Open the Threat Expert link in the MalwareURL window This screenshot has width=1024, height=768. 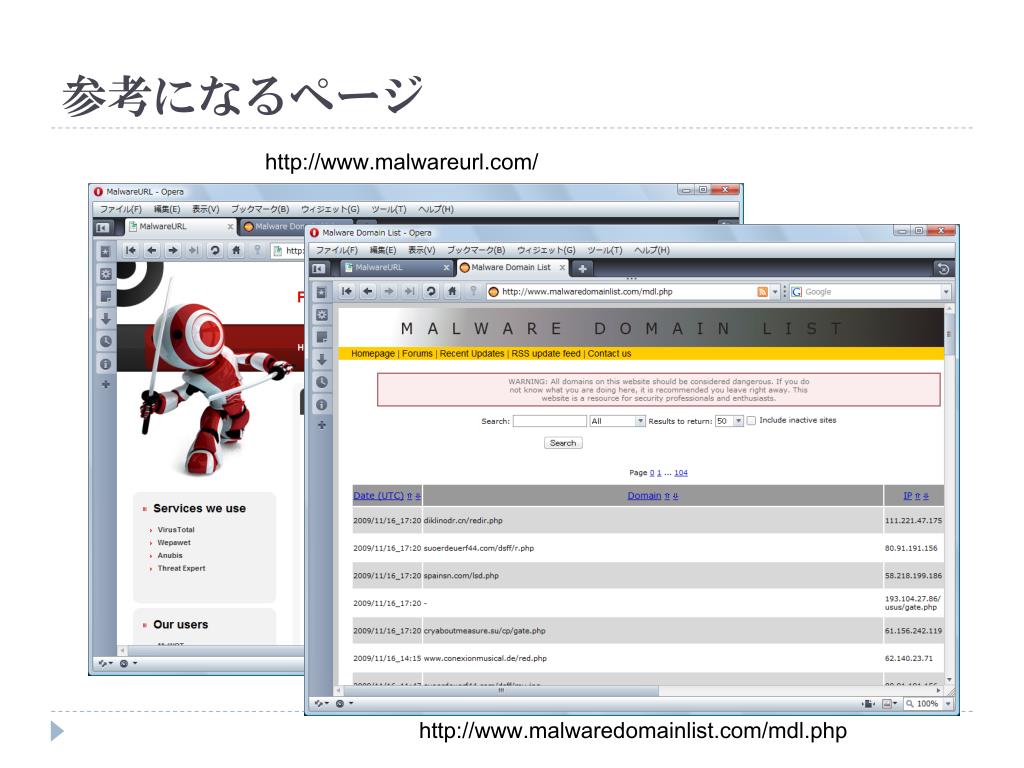tap(181, 568)
